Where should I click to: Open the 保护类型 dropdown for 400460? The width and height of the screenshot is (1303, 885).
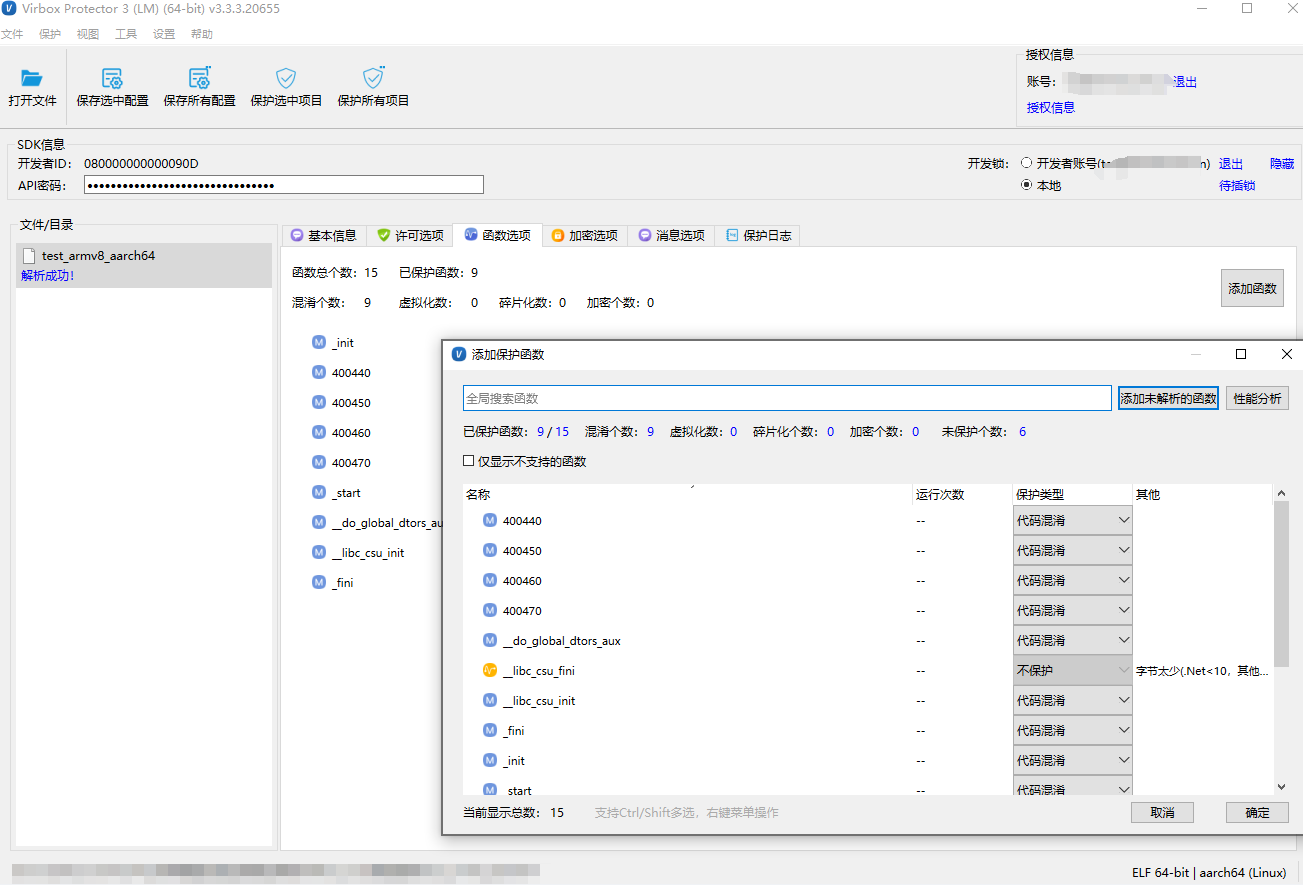coord(1073,580)
